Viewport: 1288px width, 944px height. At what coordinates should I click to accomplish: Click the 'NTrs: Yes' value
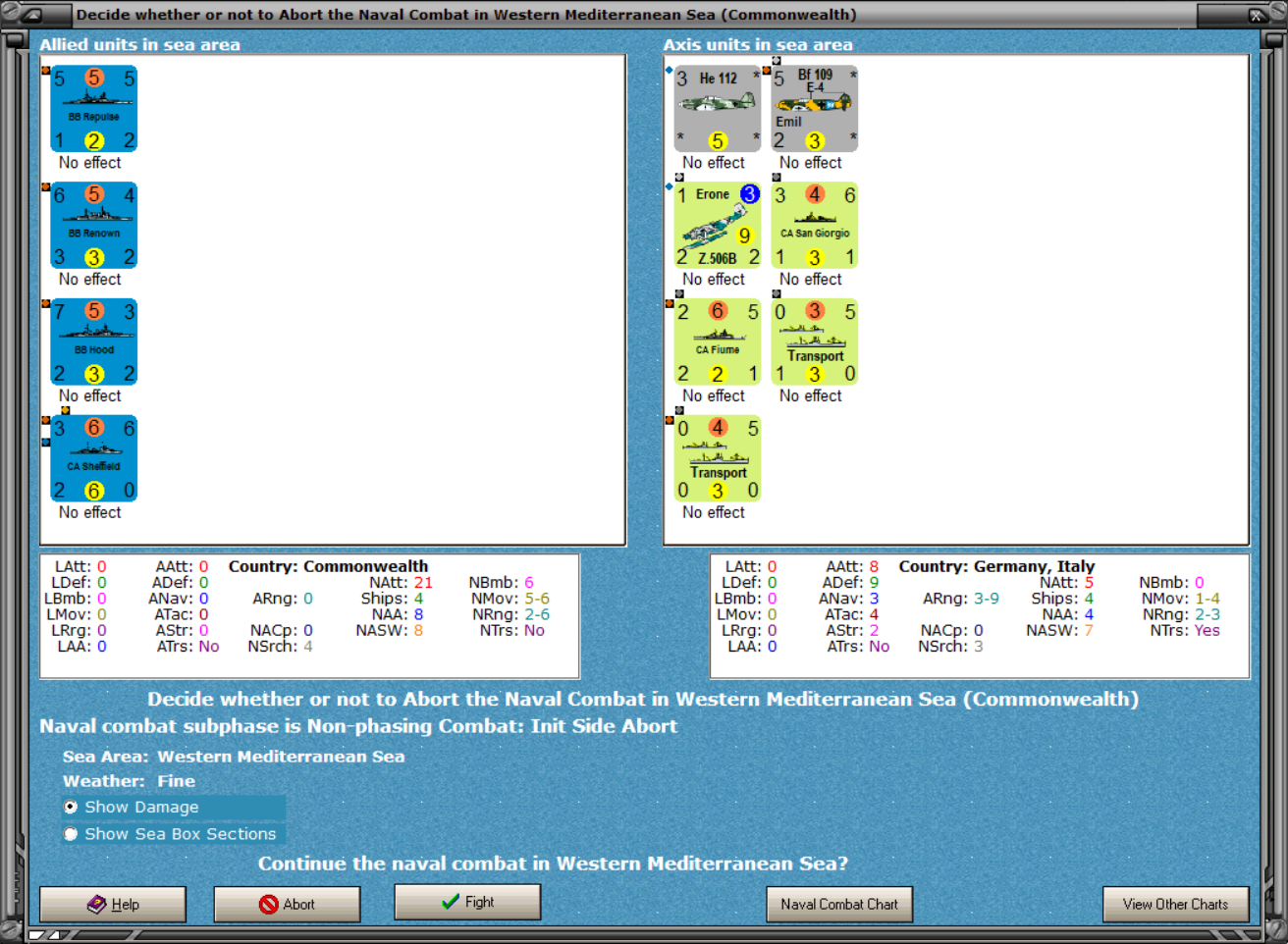pyautogui.click(x=1185, y=630)
